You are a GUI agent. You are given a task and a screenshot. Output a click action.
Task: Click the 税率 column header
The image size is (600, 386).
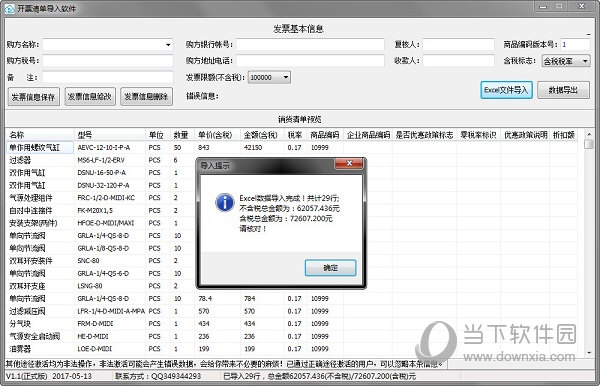pyautogui.click(x=295, y=135)
